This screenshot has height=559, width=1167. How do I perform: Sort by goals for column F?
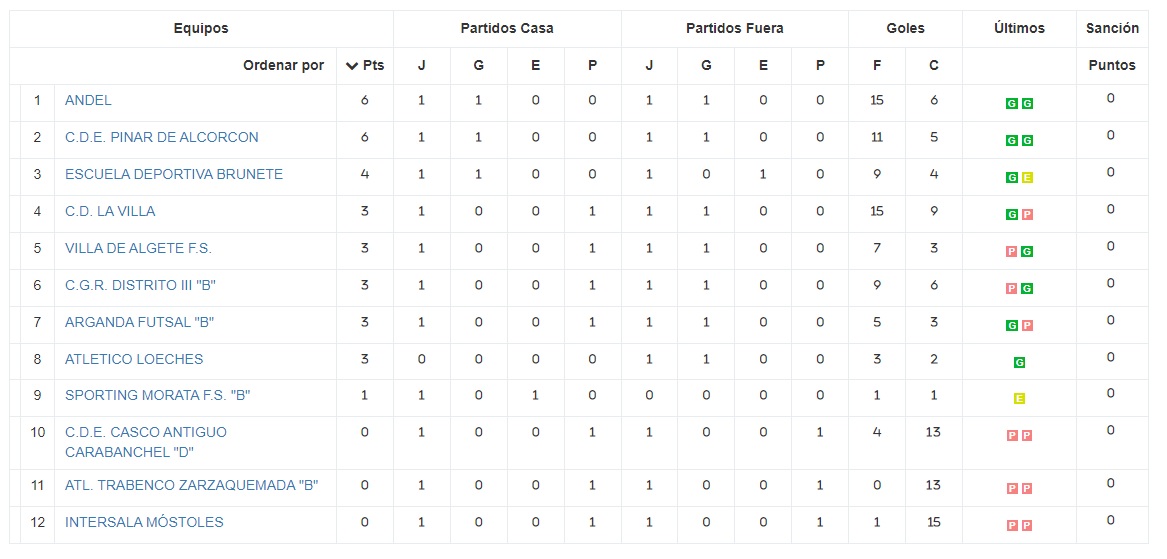pos(877,66)
